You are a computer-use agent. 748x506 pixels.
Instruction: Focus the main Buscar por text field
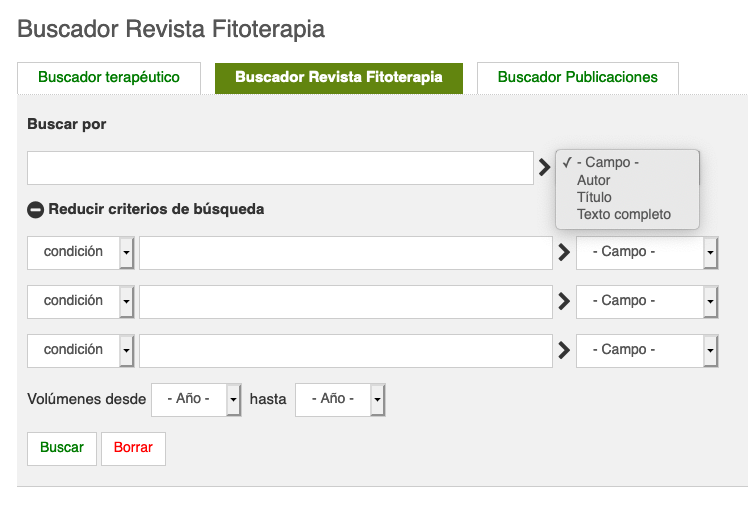(x=280, y=168)
